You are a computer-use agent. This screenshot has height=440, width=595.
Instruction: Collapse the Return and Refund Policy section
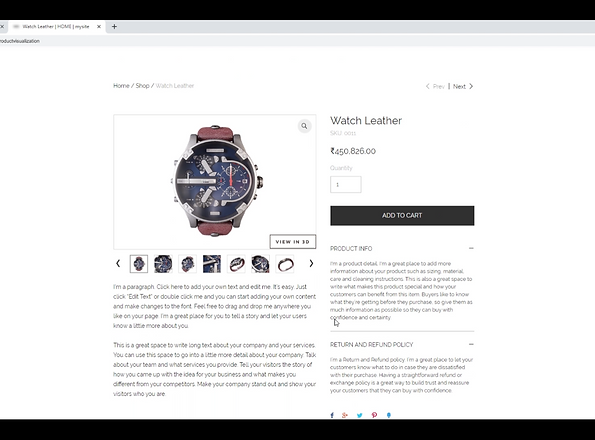tap(471, 344)
